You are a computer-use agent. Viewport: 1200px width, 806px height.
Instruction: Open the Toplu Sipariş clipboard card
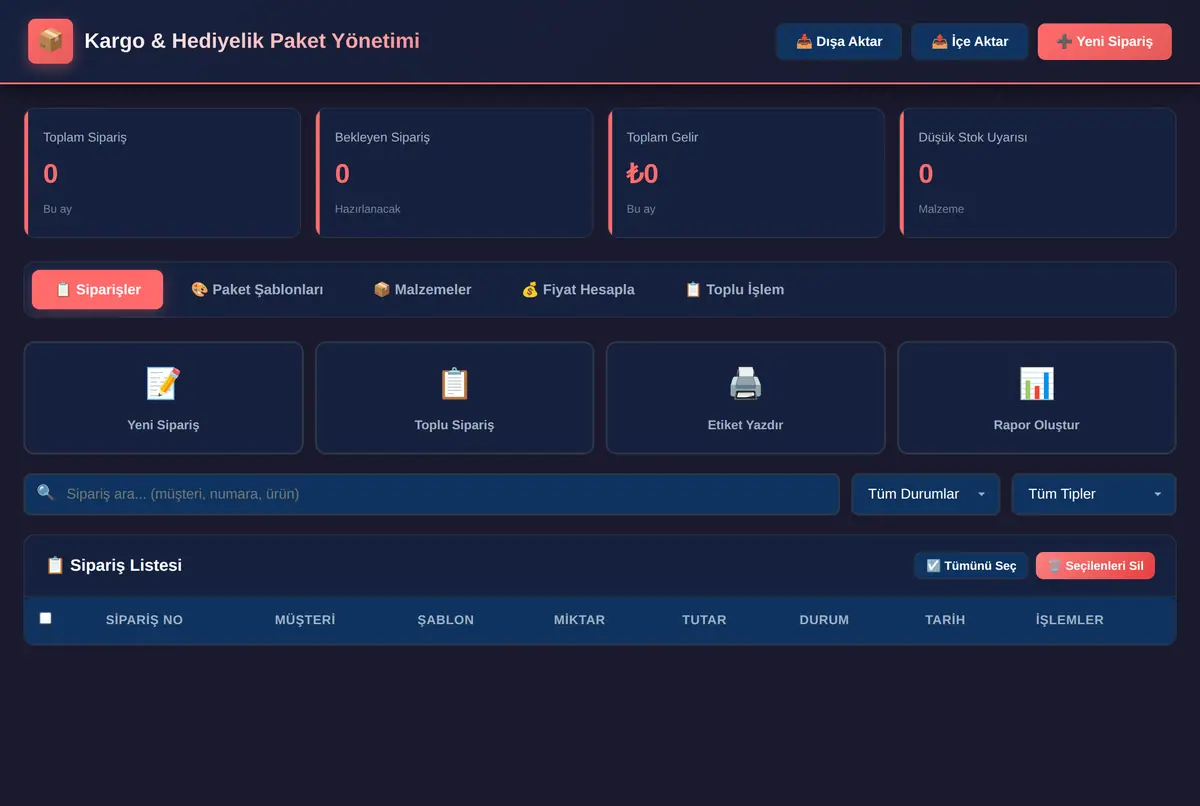tap(454, 398)
